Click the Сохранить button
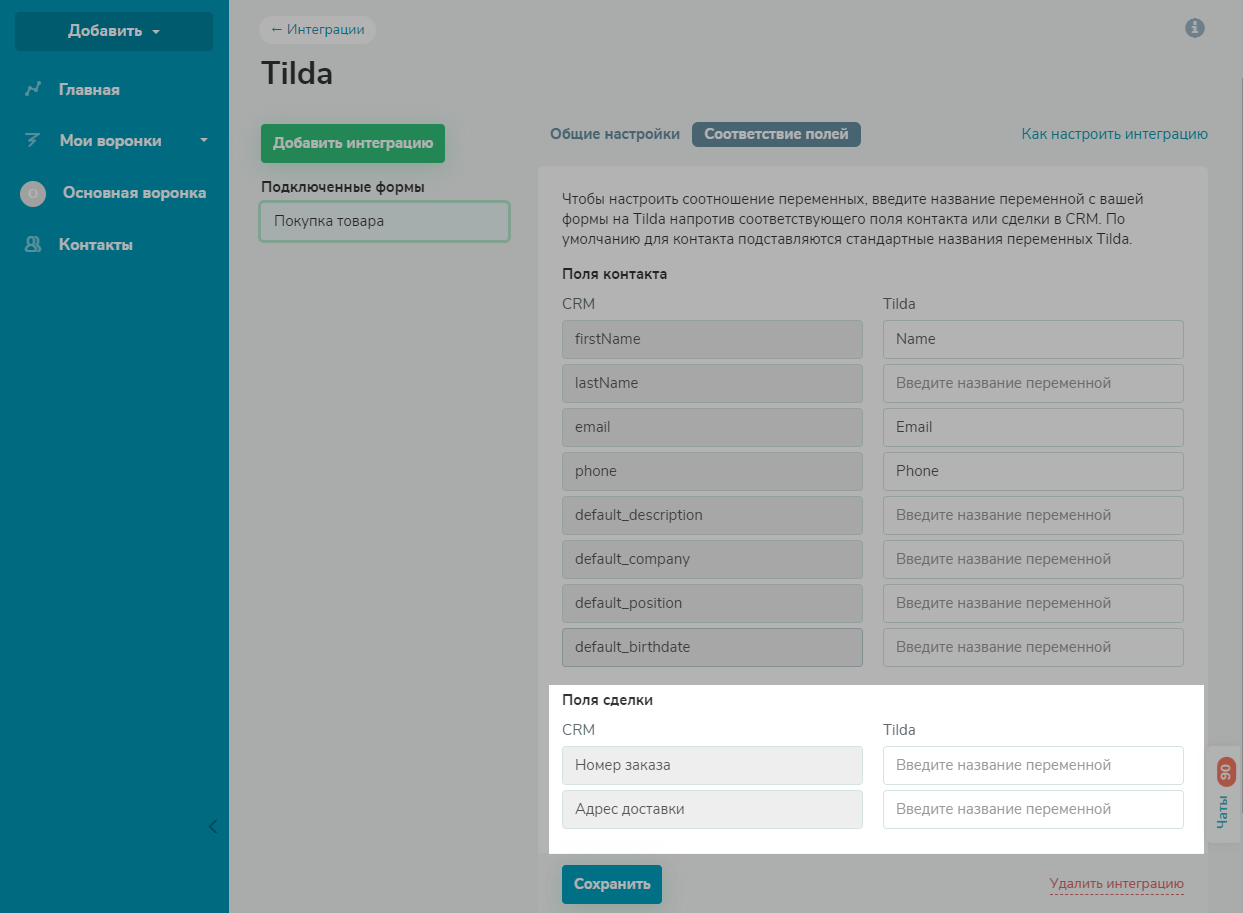 (x=612, y=884)
